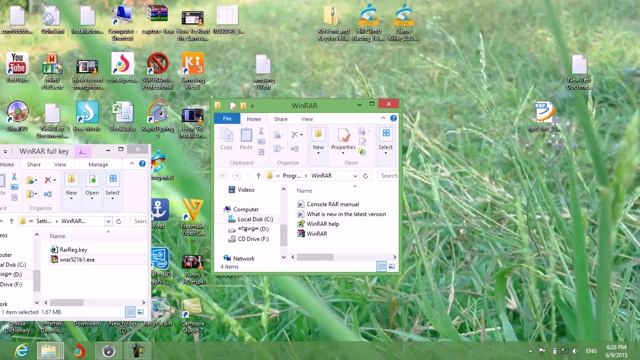This screenshot has height=360, width=640.
Task: Open delete options arrow in WinRAR window
Action: tap(301, 134)
